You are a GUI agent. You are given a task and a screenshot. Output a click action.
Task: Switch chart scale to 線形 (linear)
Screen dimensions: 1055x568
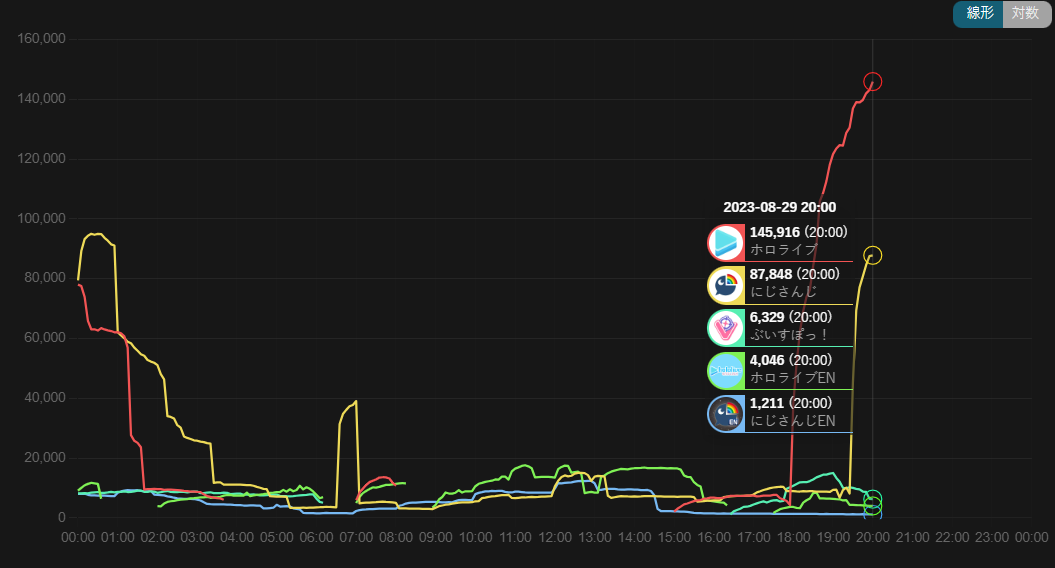[978, 13]
